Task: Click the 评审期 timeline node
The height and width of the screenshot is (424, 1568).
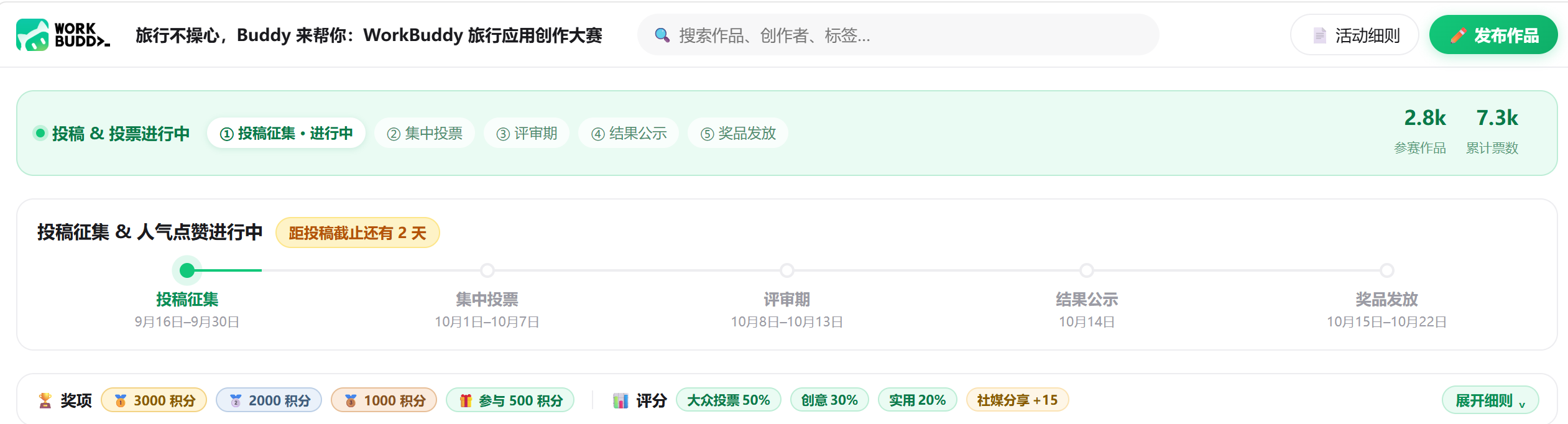Action: pyautogui.click(x=787, y=270)
